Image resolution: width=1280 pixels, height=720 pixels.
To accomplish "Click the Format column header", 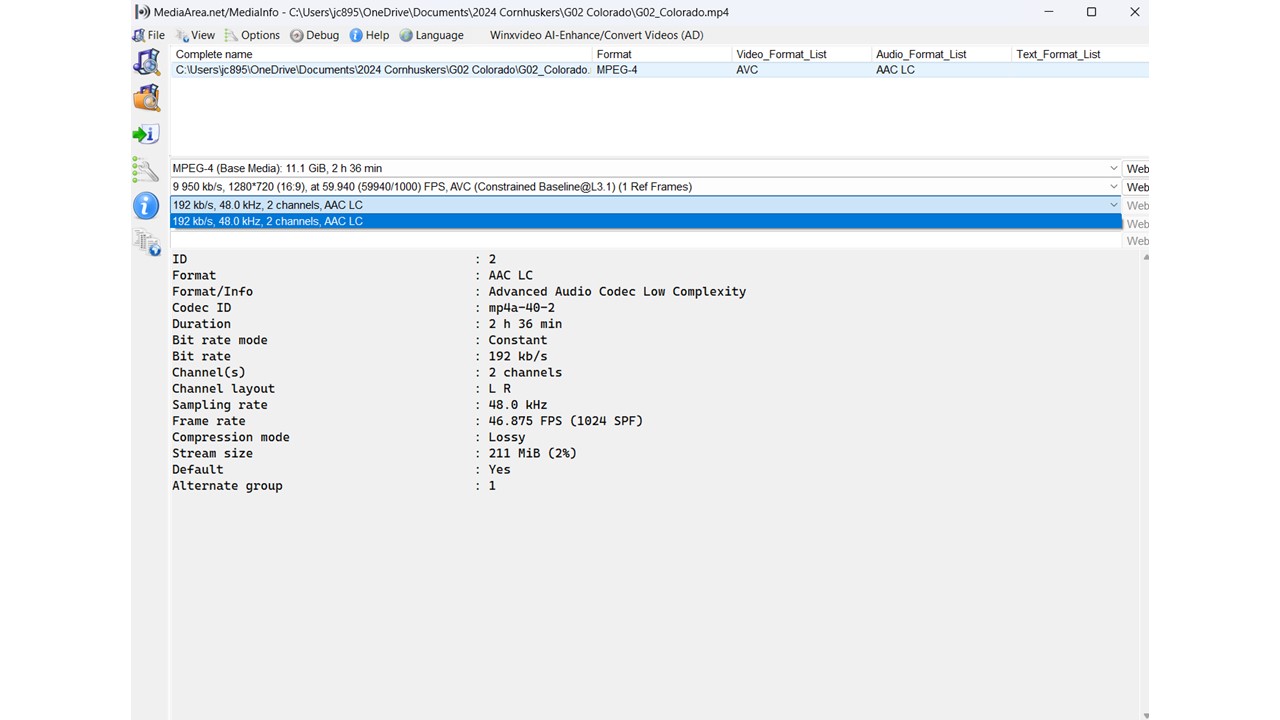I will [661, 54].
